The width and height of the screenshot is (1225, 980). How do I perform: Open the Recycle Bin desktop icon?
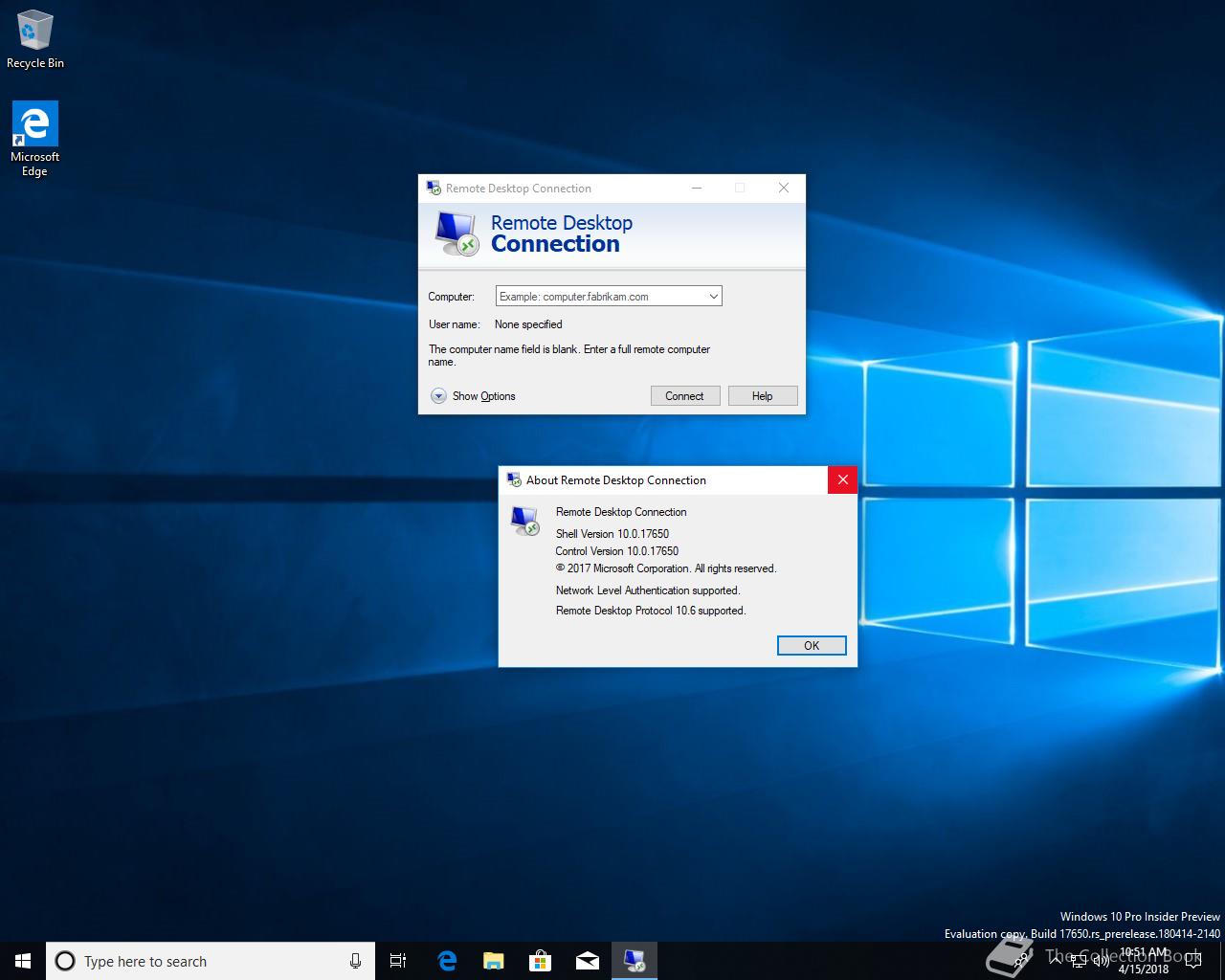point(35,40)
